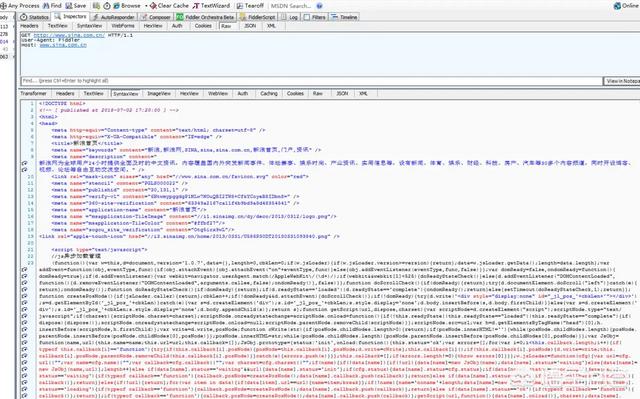The image size is (640, 399).
Task: Click the published-at comment line
Action: point(109,110)
